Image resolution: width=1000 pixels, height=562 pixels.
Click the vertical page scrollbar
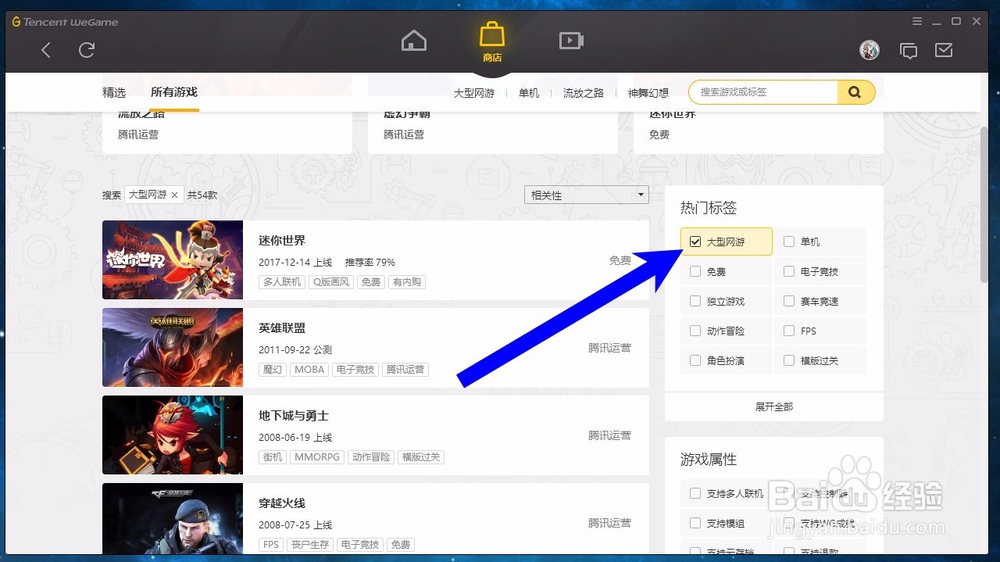tap(983, 204)
